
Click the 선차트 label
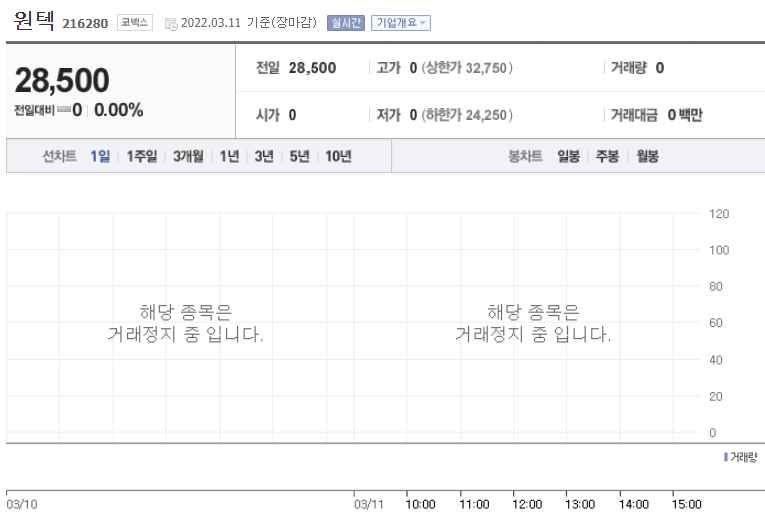tap(60, 156)
